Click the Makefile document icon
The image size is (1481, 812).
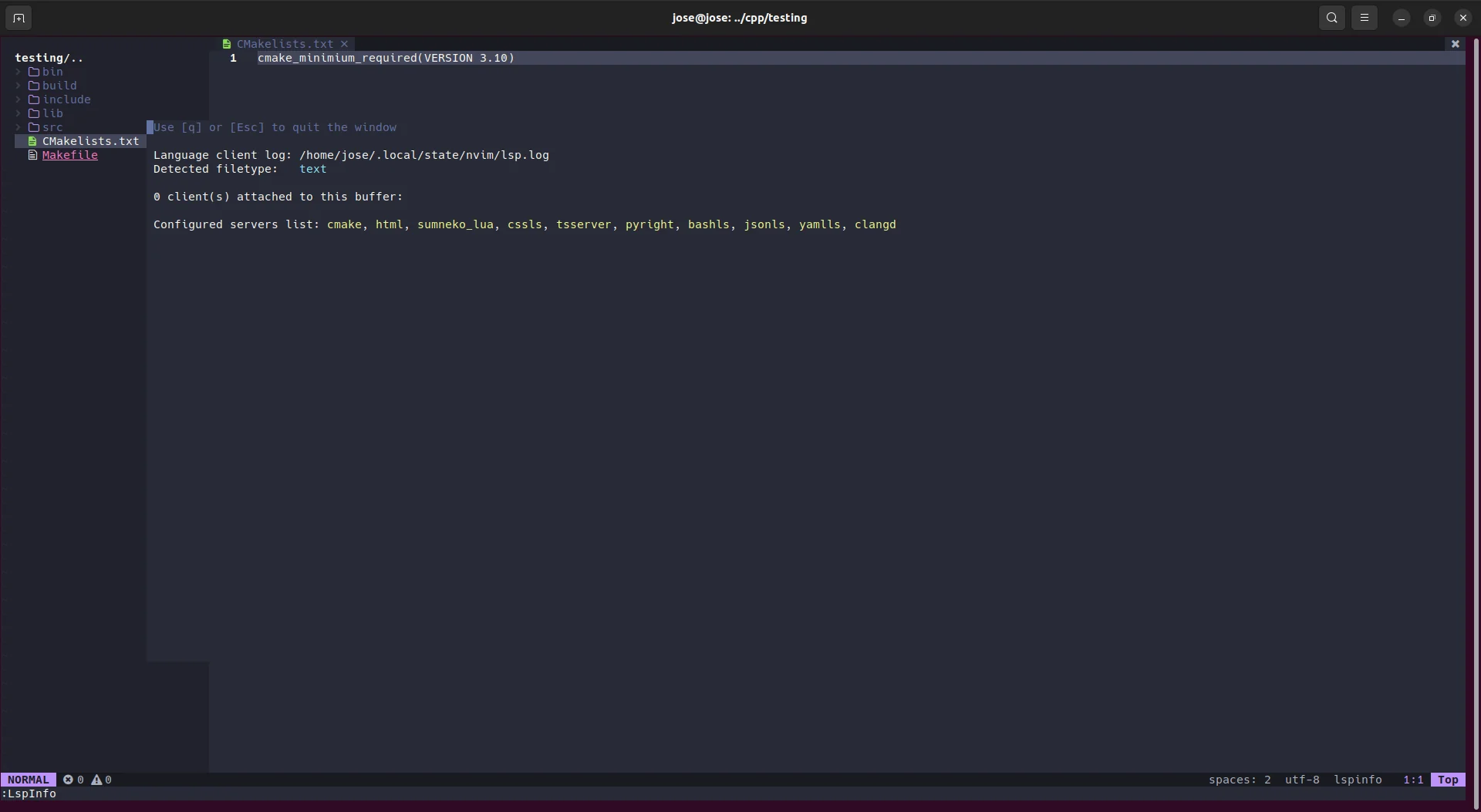[33, 155]
